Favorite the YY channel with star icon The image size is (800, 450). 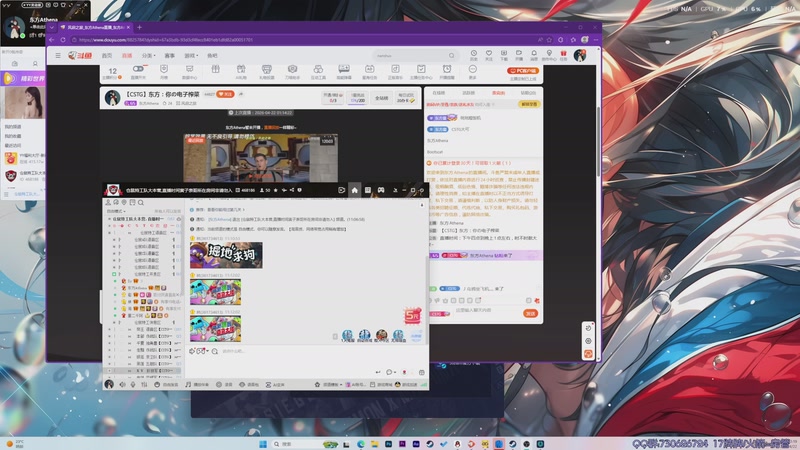[276, 190]
